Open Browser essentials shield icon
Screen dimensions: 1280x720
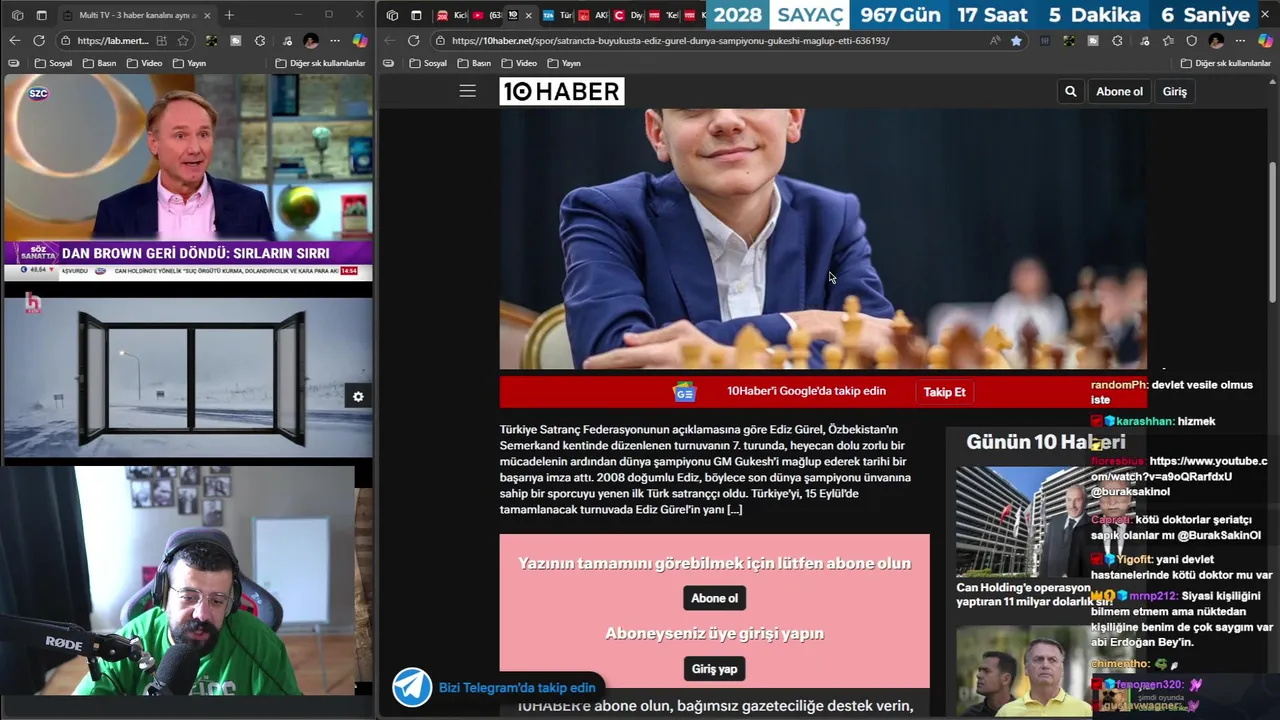tap(1191, 40)
